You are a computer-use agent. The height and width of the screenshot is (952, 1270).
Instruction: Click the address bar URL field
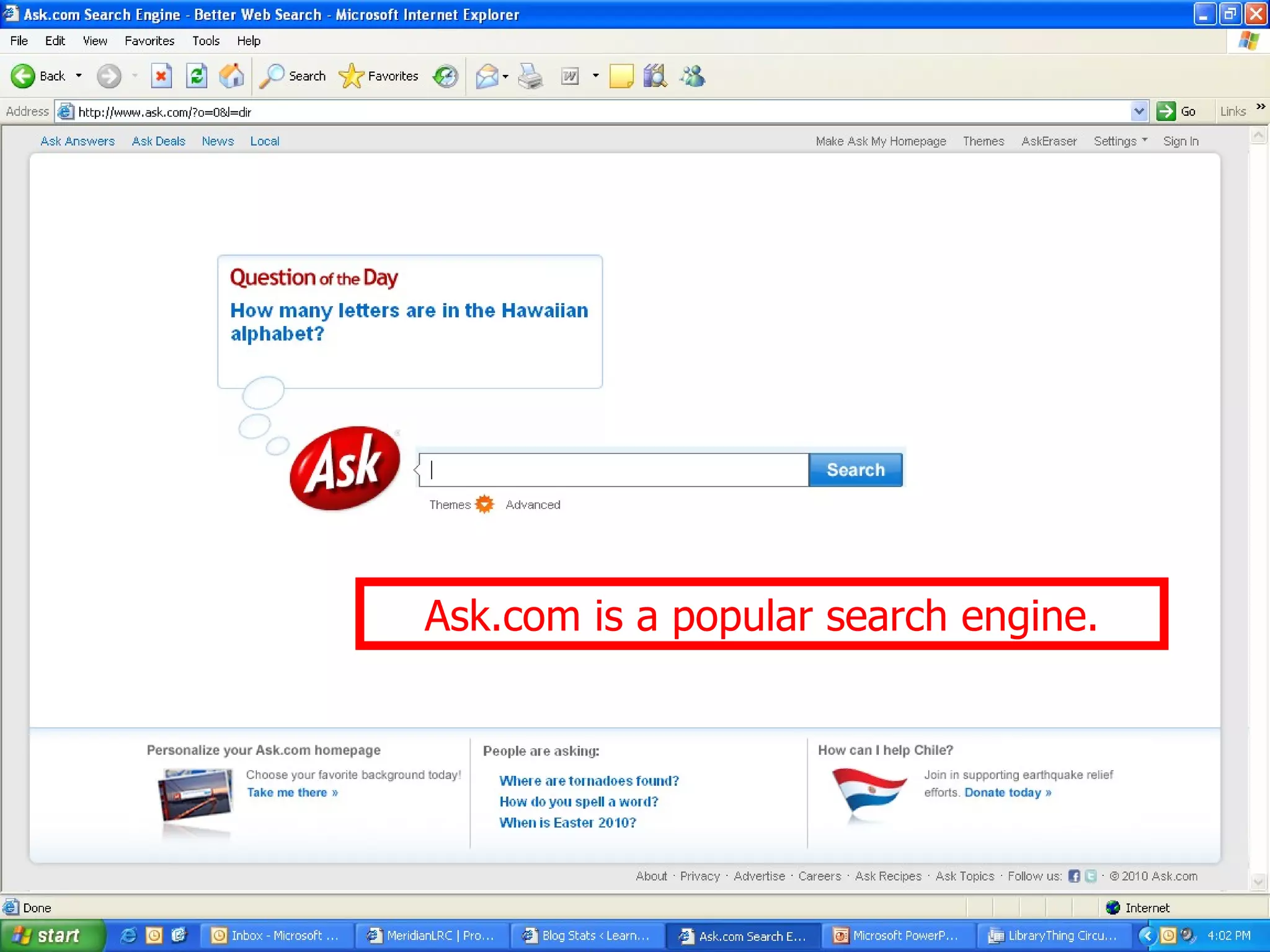[x=602, y=112]
